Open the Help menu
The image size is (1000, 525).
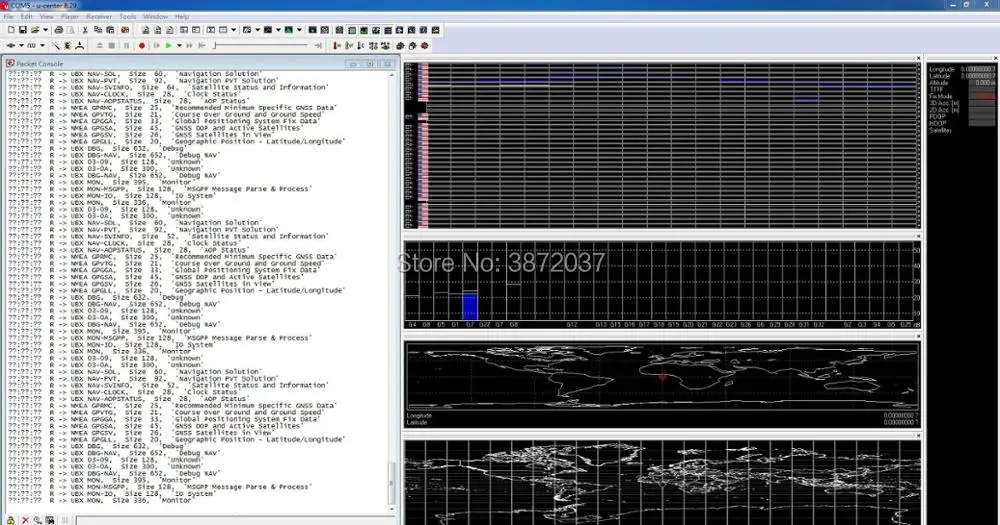182,17
